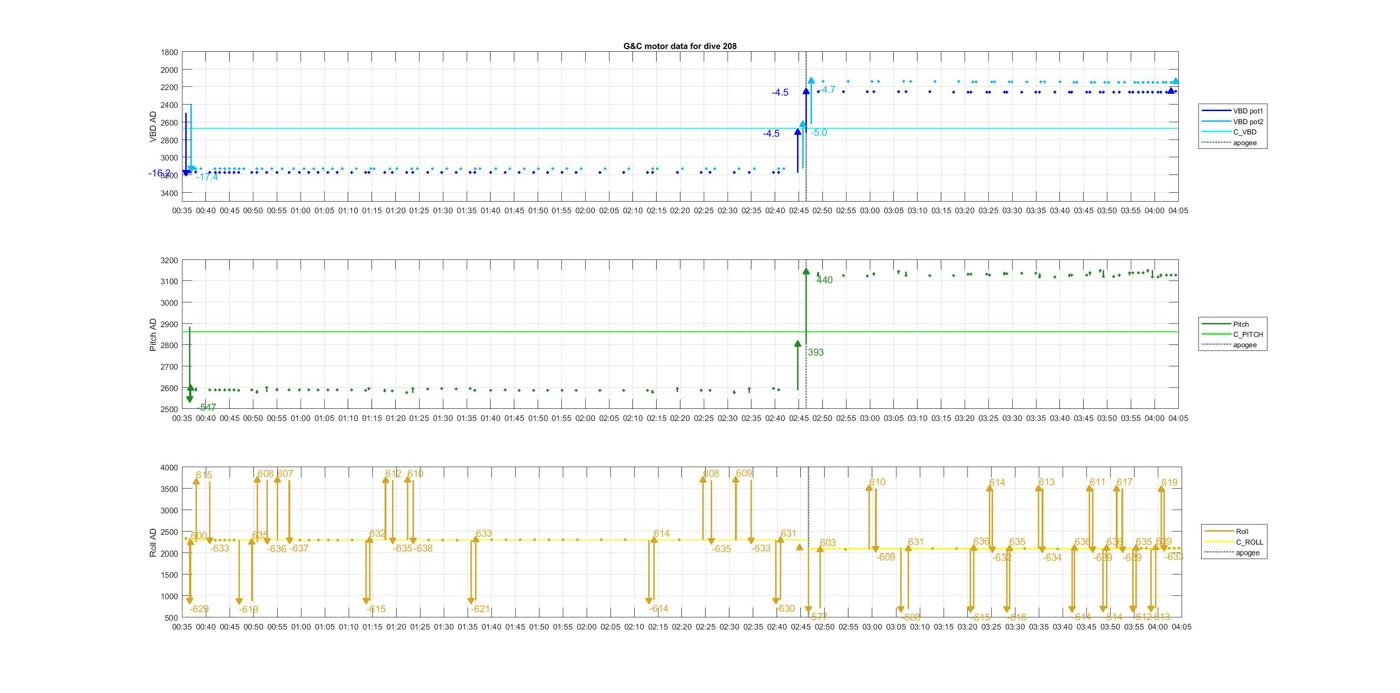Click the 'Pitch AD' y-axis label
The height and width of the screenshot is (693, 1400).
click(x=154, y=335)
